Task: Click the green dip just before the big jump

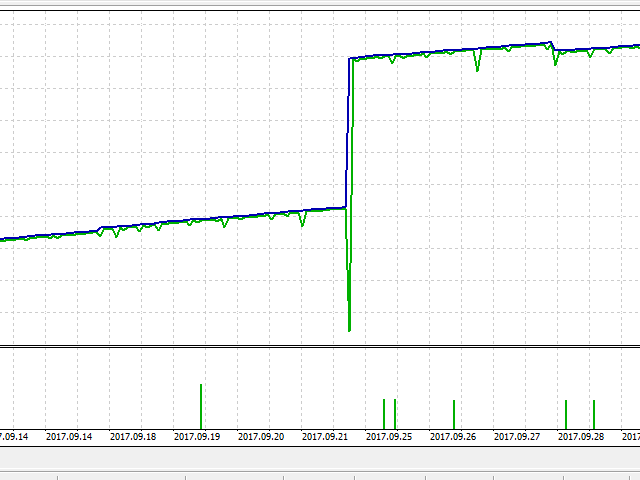Action: pos(302,224)
